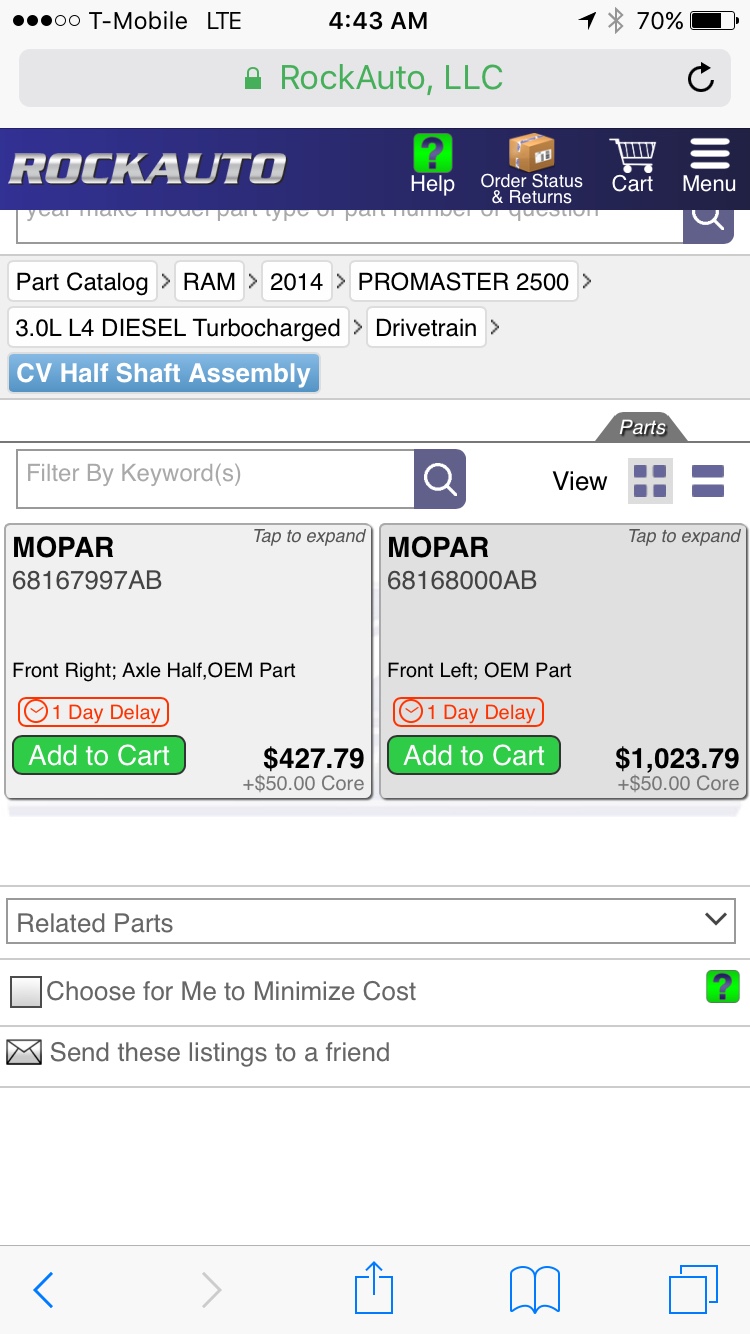Tap the keyword filter search magnifier button

(x=440, y=479)
